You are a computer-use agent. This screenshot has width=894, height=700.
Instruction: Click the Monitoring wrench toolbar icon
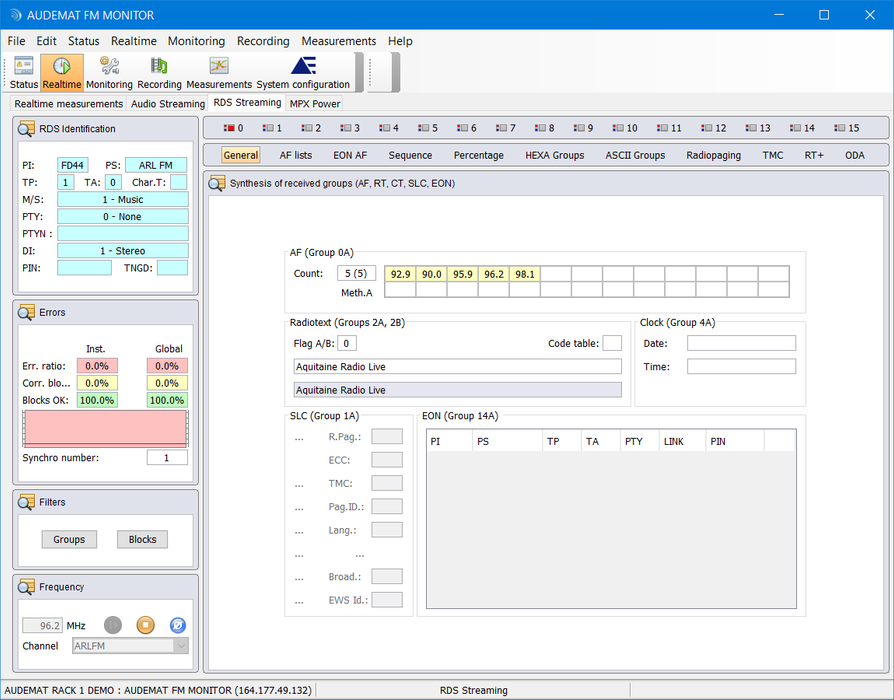coord(109,72)
